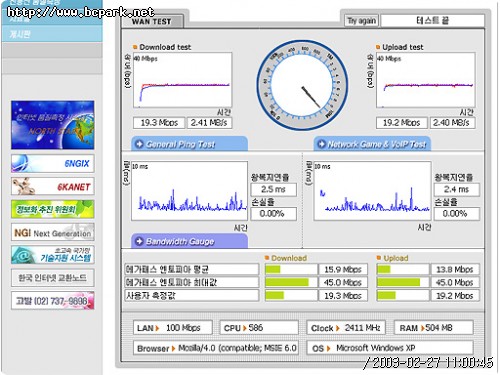Click the Browser Mozilla/4.0 info field
Image resolution: width=500 pixels, height=375 pixels.
(216, 348)
